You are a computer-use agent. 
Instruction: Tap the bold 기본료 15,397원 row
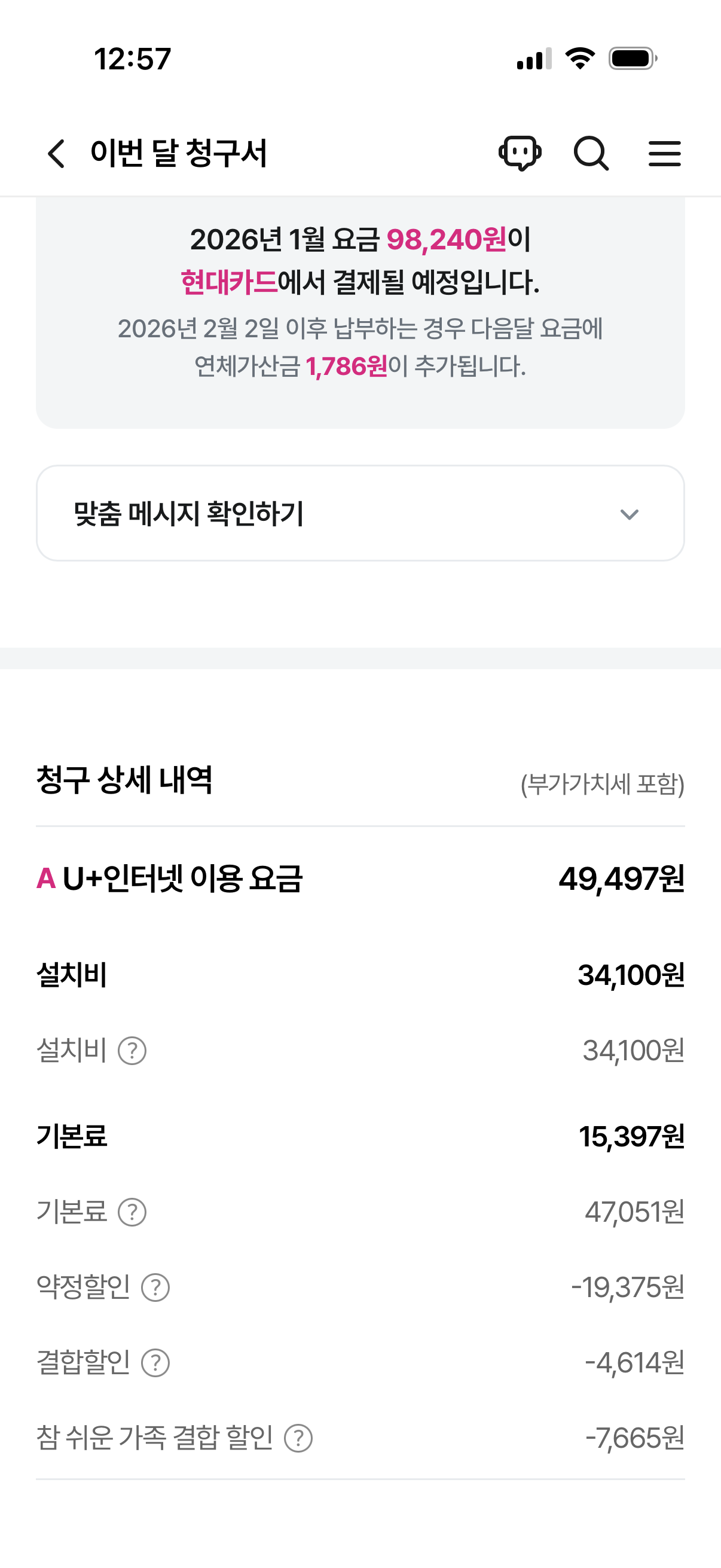tap(360, 1136)
